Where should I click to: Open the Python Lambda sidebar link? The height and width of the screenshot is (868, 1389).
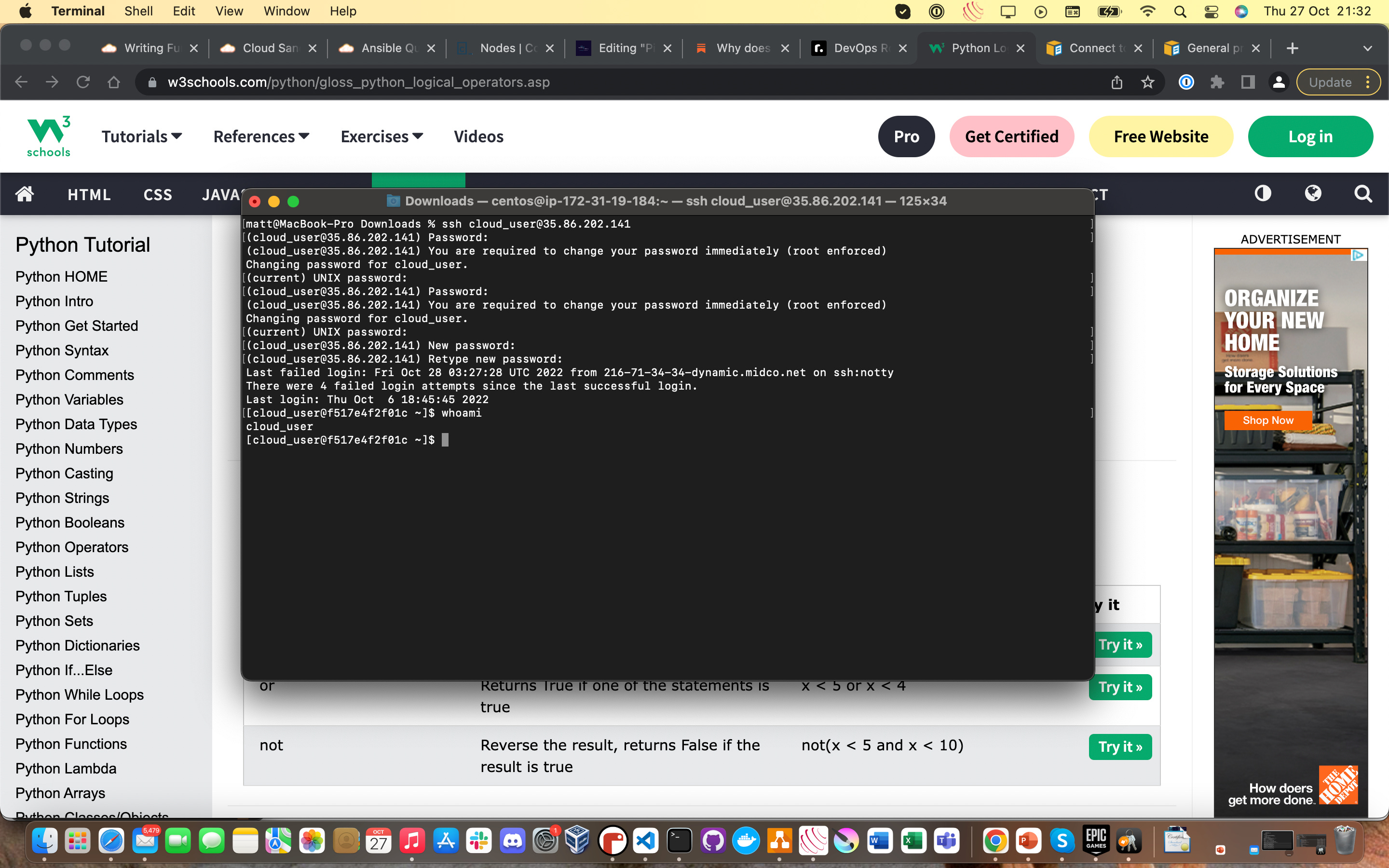(x=66, y=768)
